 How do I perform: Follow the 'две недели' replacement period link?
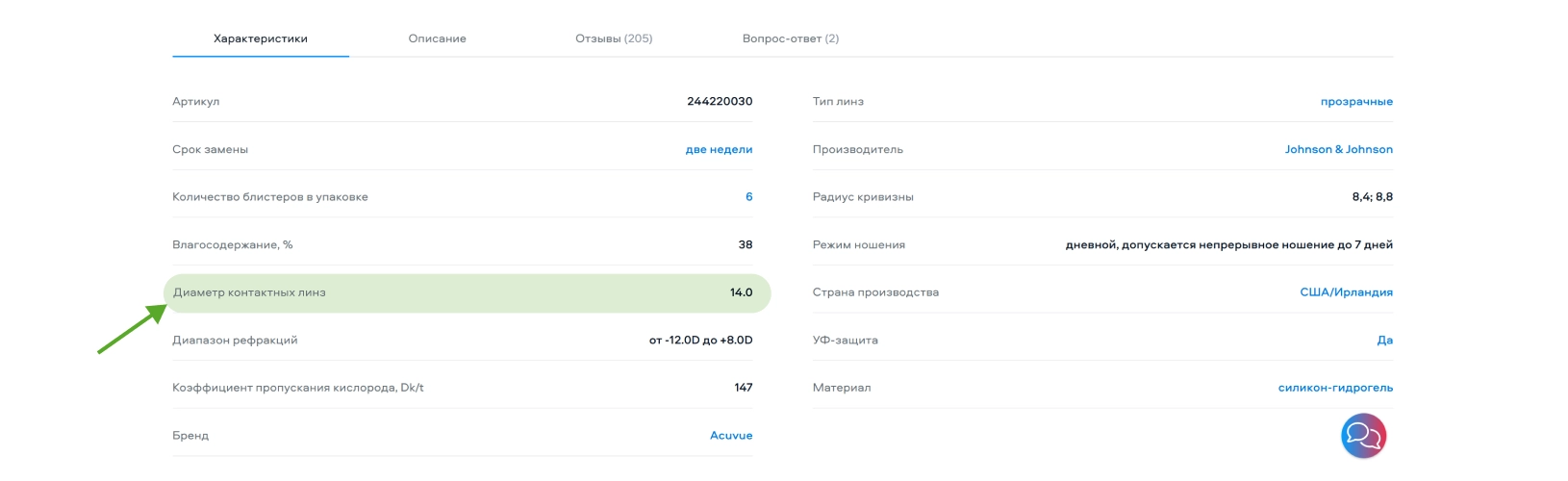719,149
